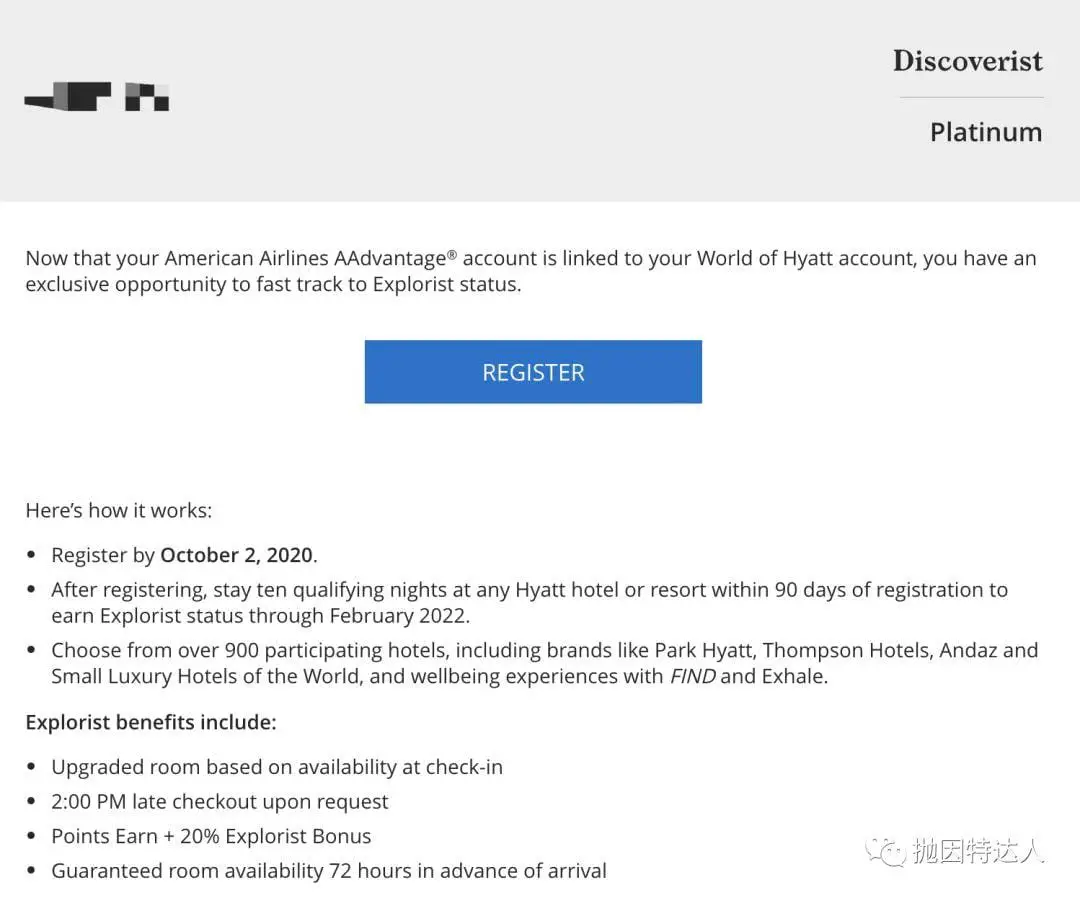Click the 抛因特达人 watermark text
Screen dimensions: 1080x898
click(x=978, y=852)
